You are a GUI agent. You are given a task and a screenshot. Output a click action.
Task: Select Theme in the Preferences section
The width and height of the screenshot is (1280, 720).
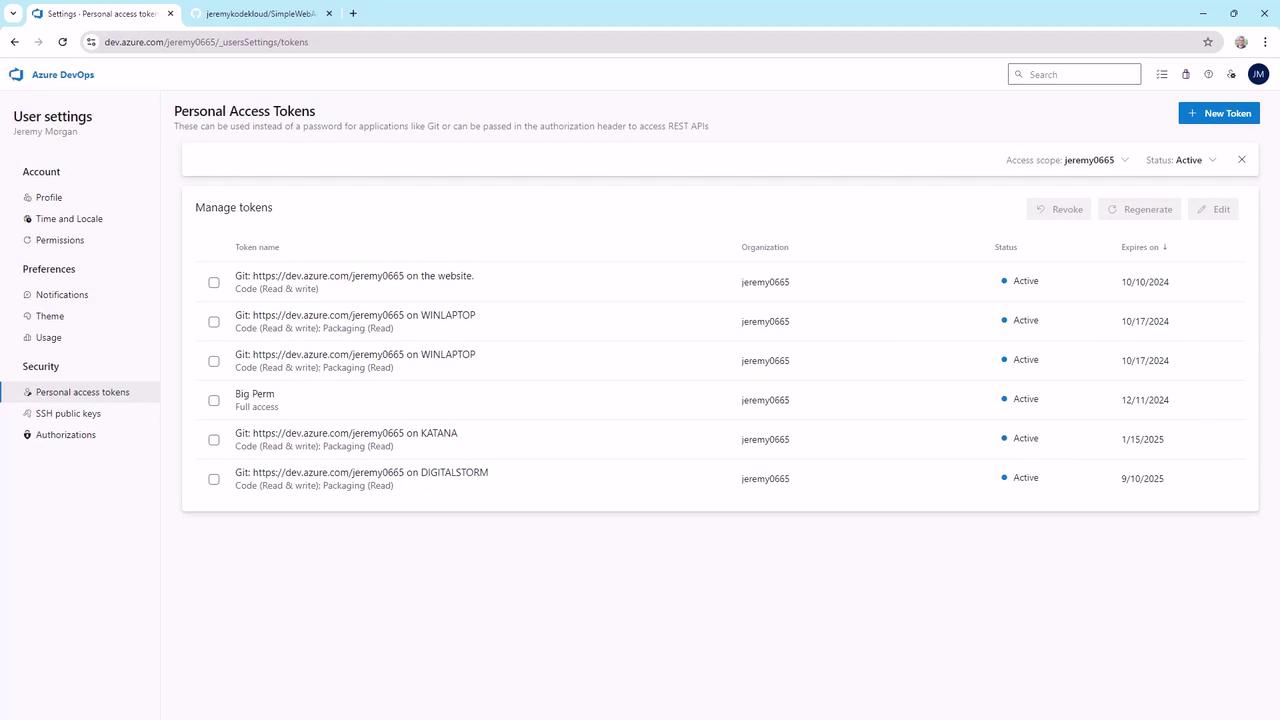pyautogui.click(x=50, y=316)
